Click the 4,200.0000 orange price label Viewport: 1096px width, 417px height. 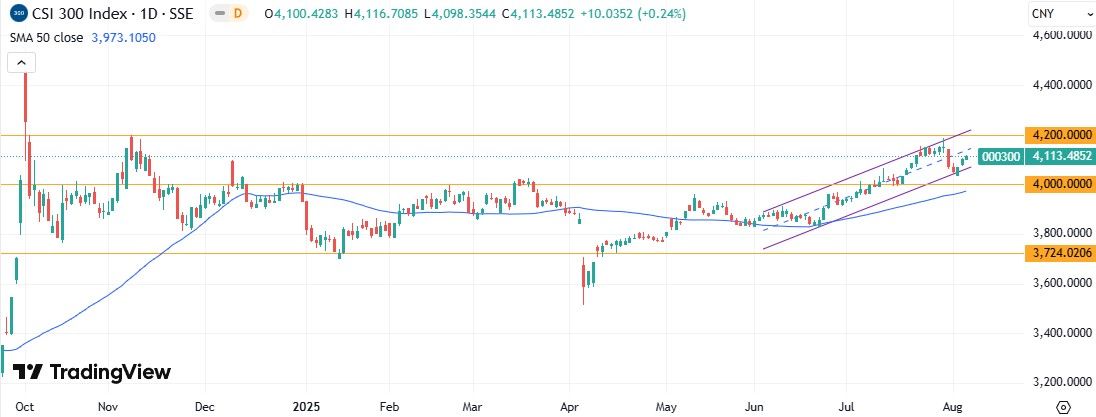pyautogui.click(x=1061, y=135)
